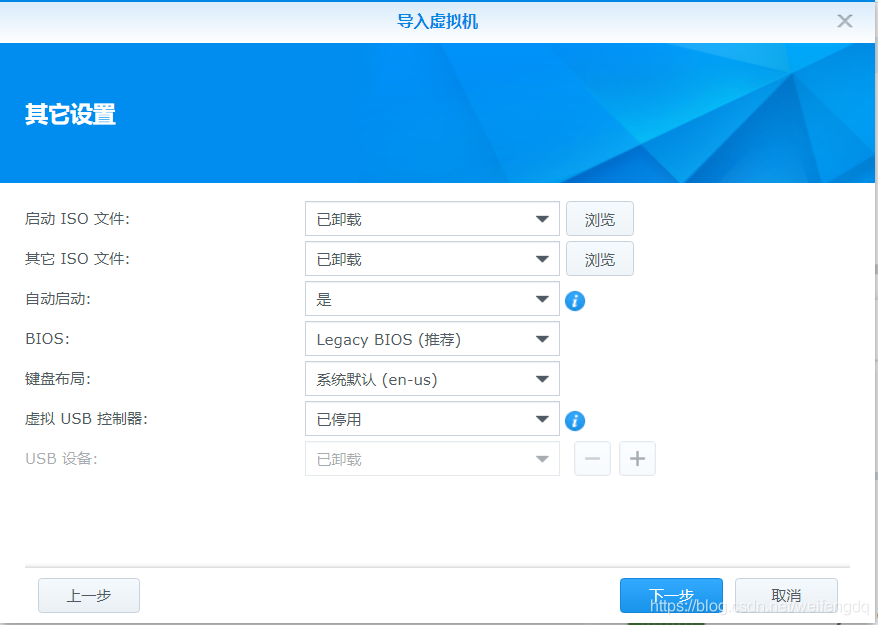
Task: Click the plus icon to add a USB device
Action: (x=637, y=458)
